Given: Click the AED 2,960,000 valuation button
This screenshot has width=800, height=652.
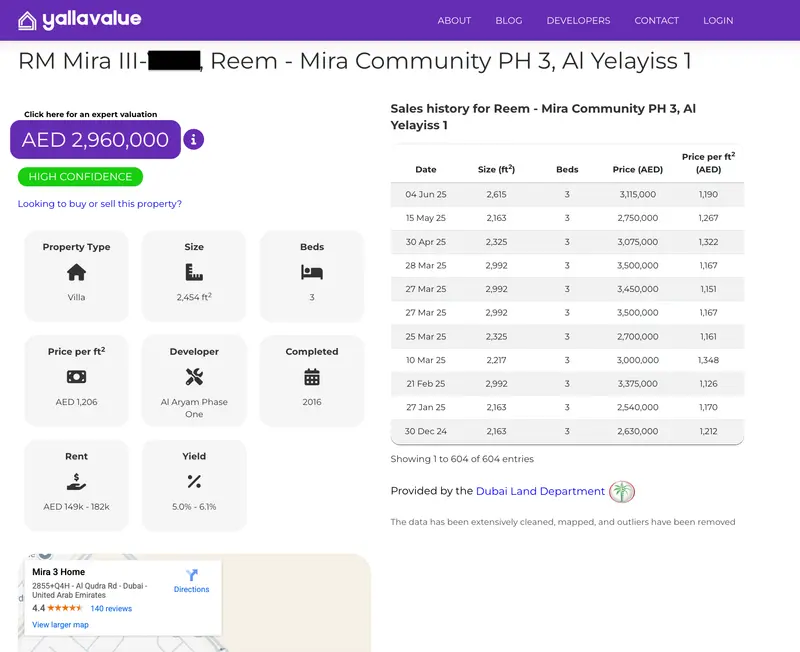Looking at the screenshot, I should [95, 139].
